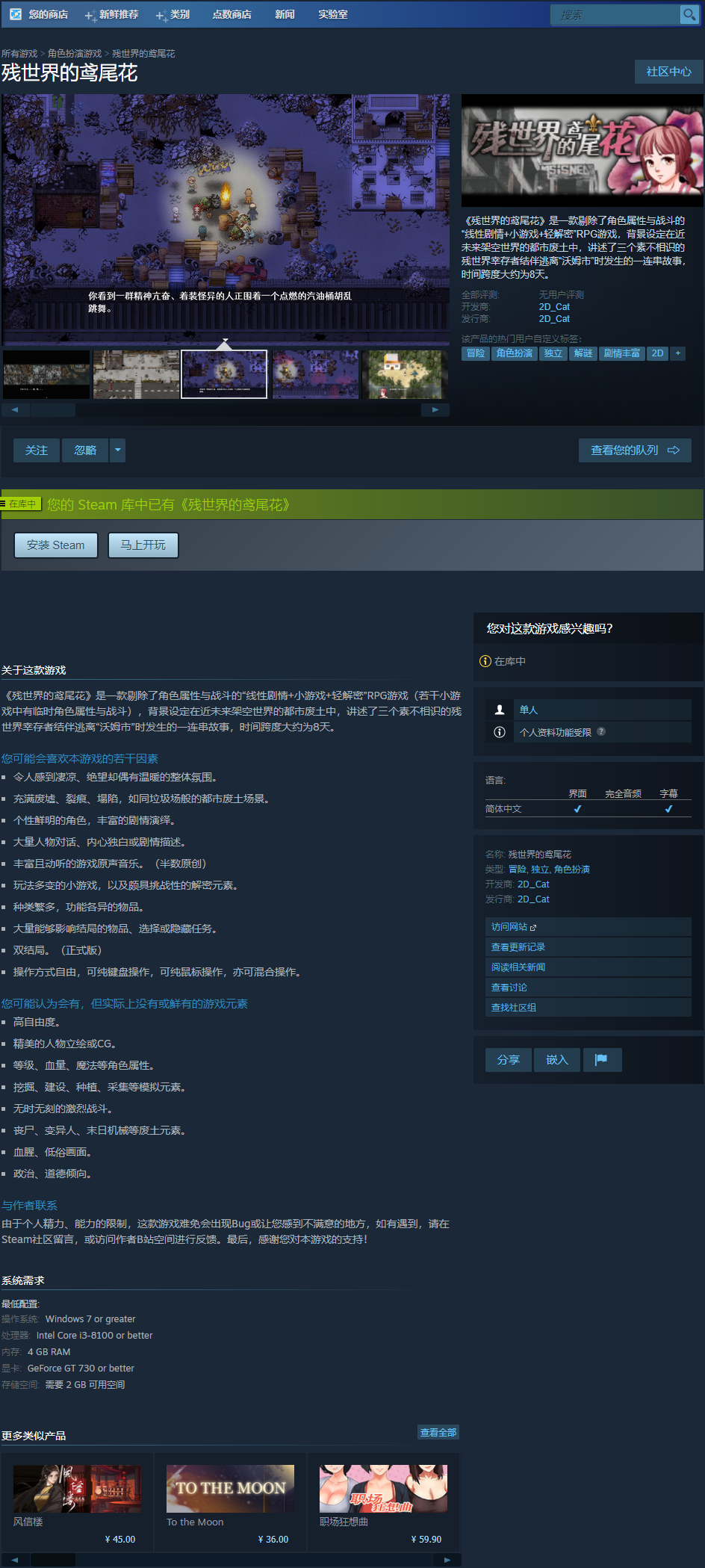
Task: Click the 角色扮演游戏 breadcrumb
Action: click(75, 54)
